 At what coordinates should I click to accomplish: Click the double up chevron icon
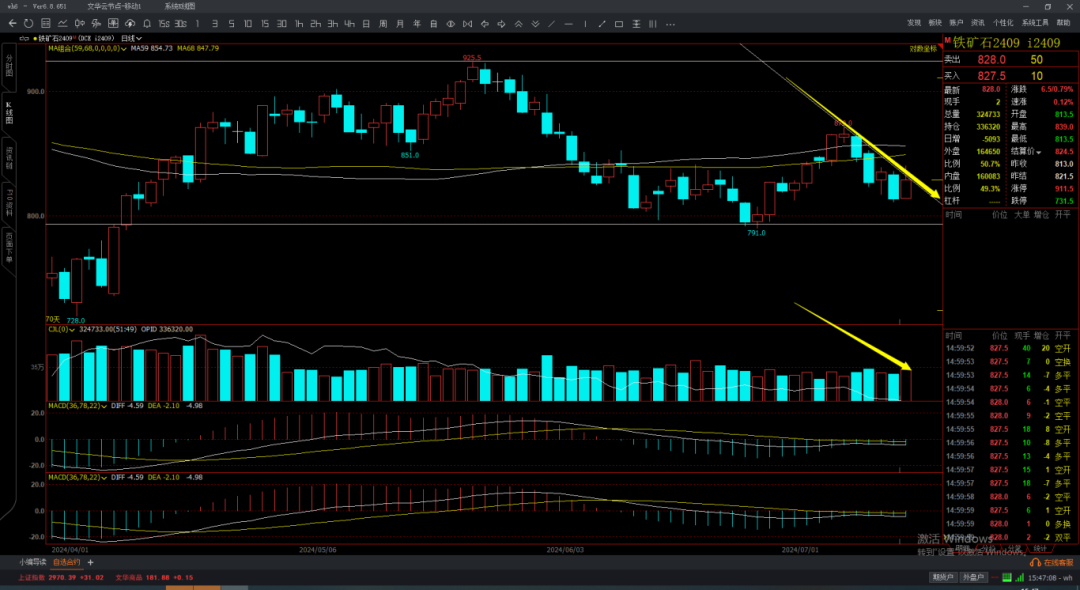coord(518,23)
